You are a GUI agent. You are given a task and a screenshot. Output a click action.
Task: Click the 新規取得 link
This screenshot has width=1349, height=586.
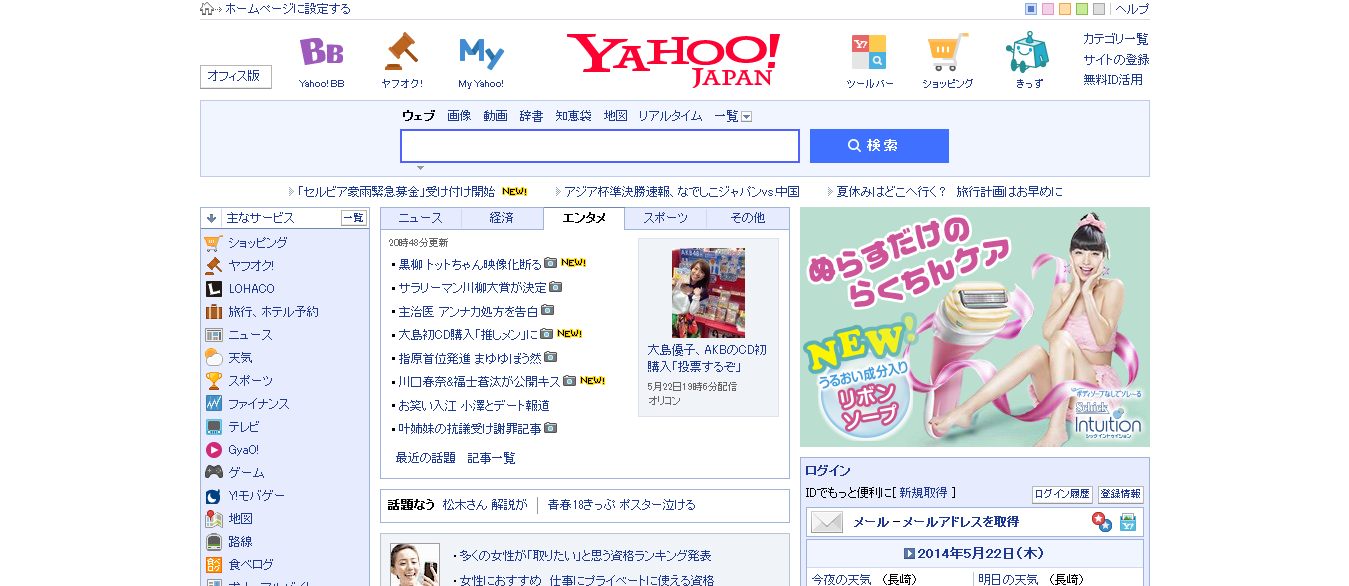click(x=923, y=493)
